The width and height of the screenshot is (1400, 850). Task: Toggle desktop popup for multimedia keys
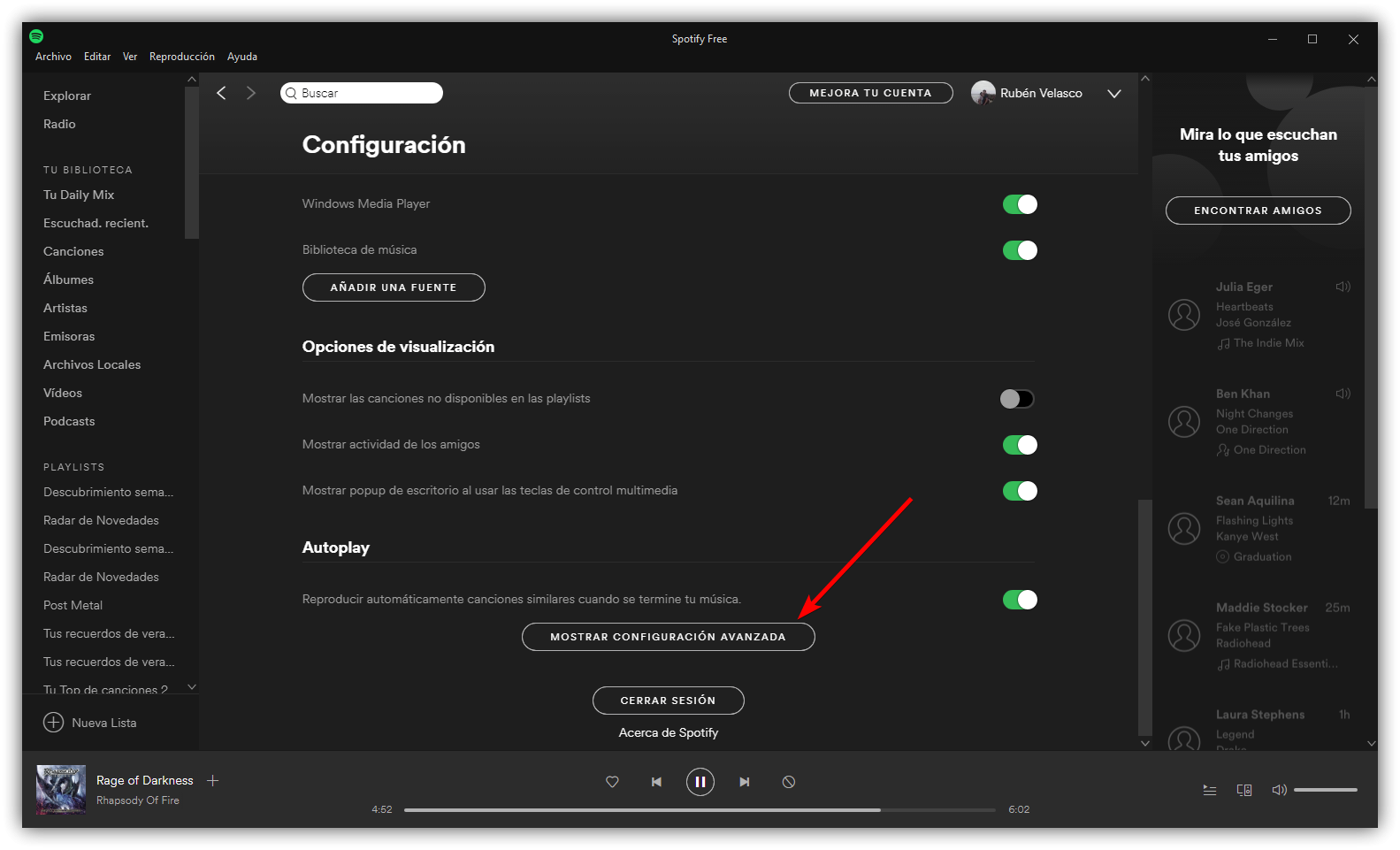coord(1020,491)
